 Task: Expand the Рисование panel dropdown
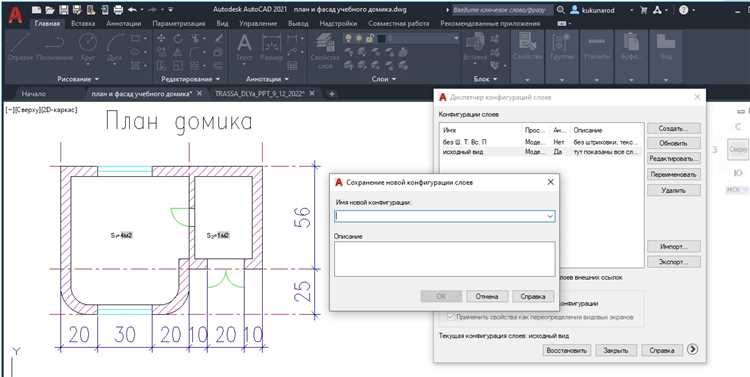pos(78,79)
